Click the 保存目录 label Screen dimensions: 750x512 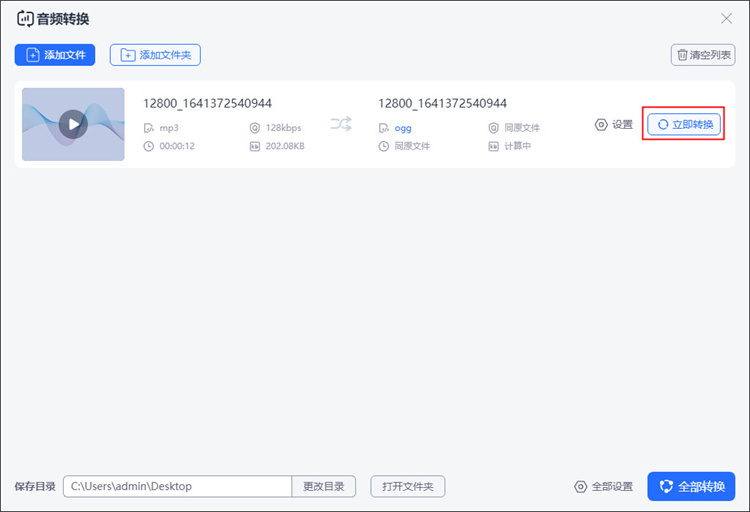pyautogui.click(x=35, y=486)
